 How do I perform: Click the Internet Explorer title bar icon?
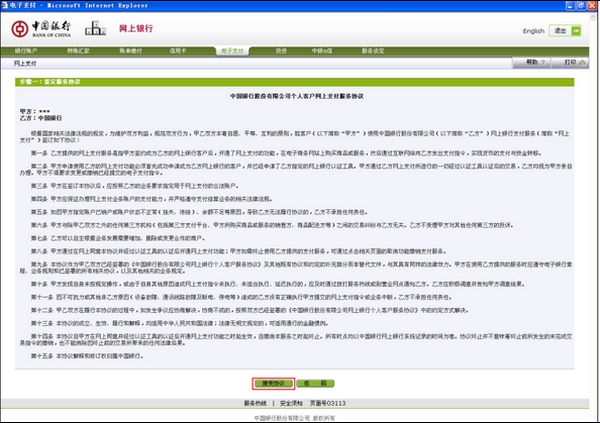5,5
